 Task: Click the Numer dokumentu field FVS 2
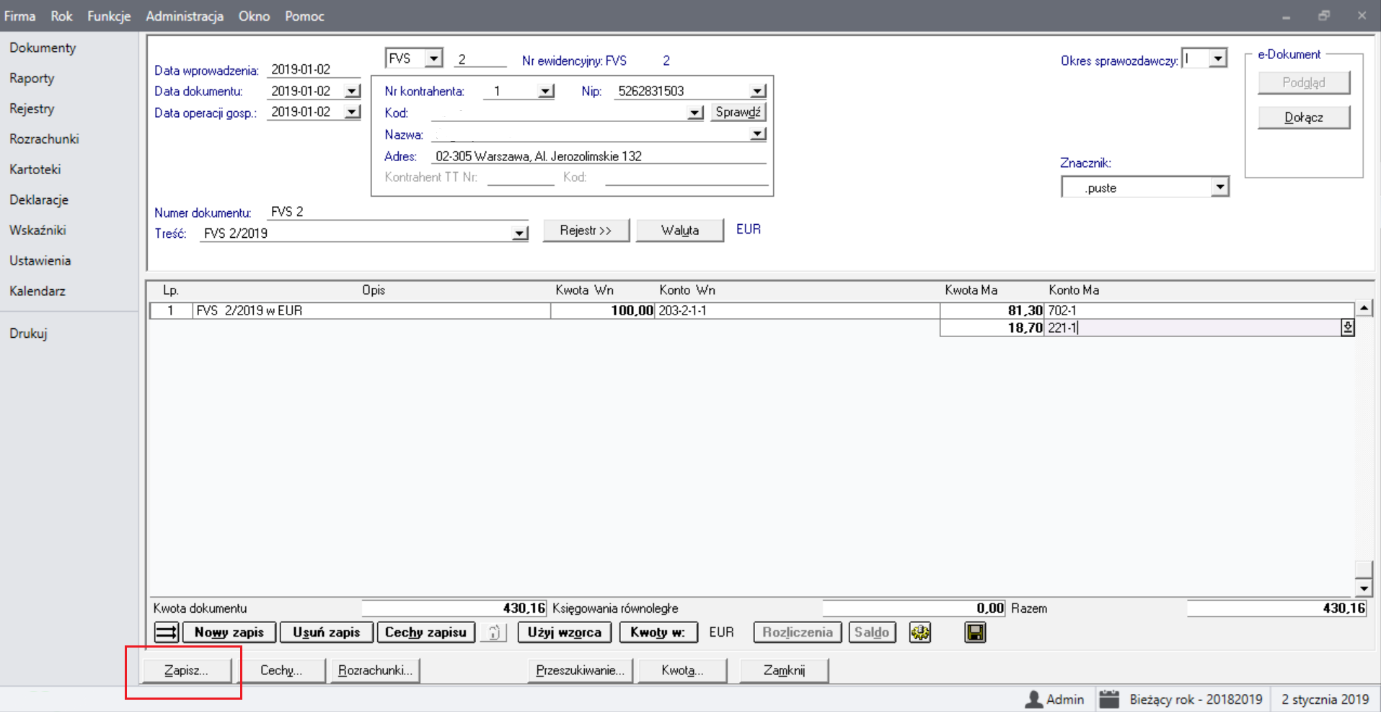coord(398,212)
